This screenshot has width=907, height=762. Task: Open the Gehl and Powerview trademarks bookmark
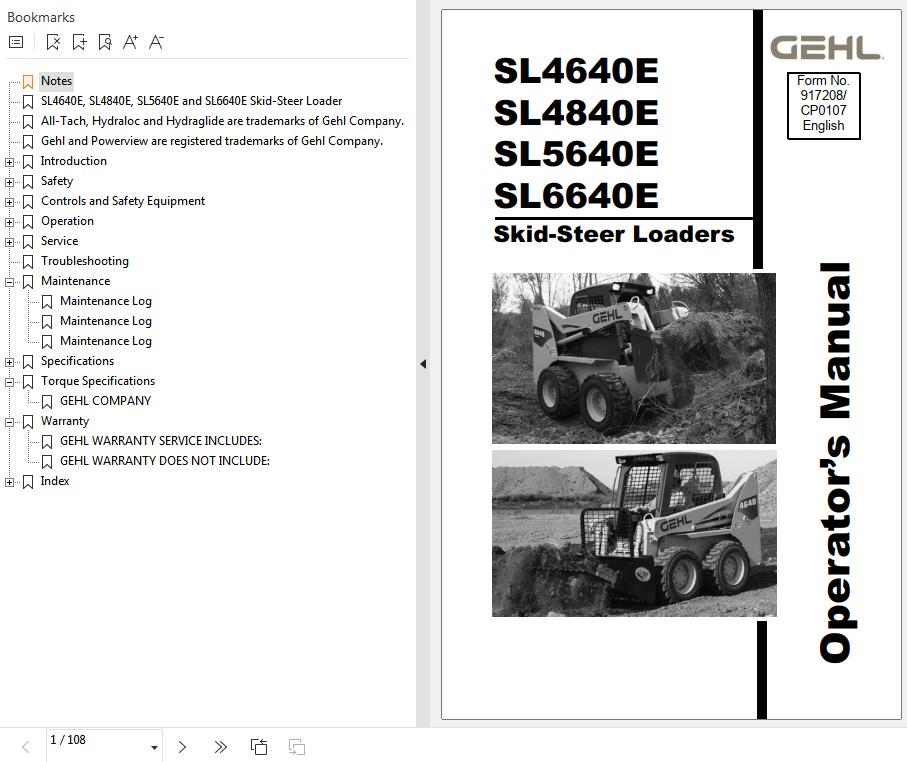coord(212,141)
